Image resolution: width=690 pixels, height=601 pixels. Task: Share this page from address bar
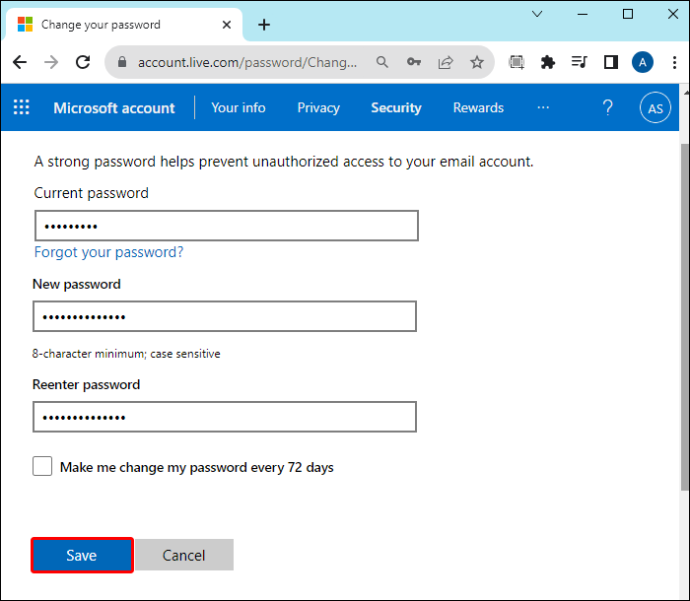pyautogui.click(x=445, y=62)
